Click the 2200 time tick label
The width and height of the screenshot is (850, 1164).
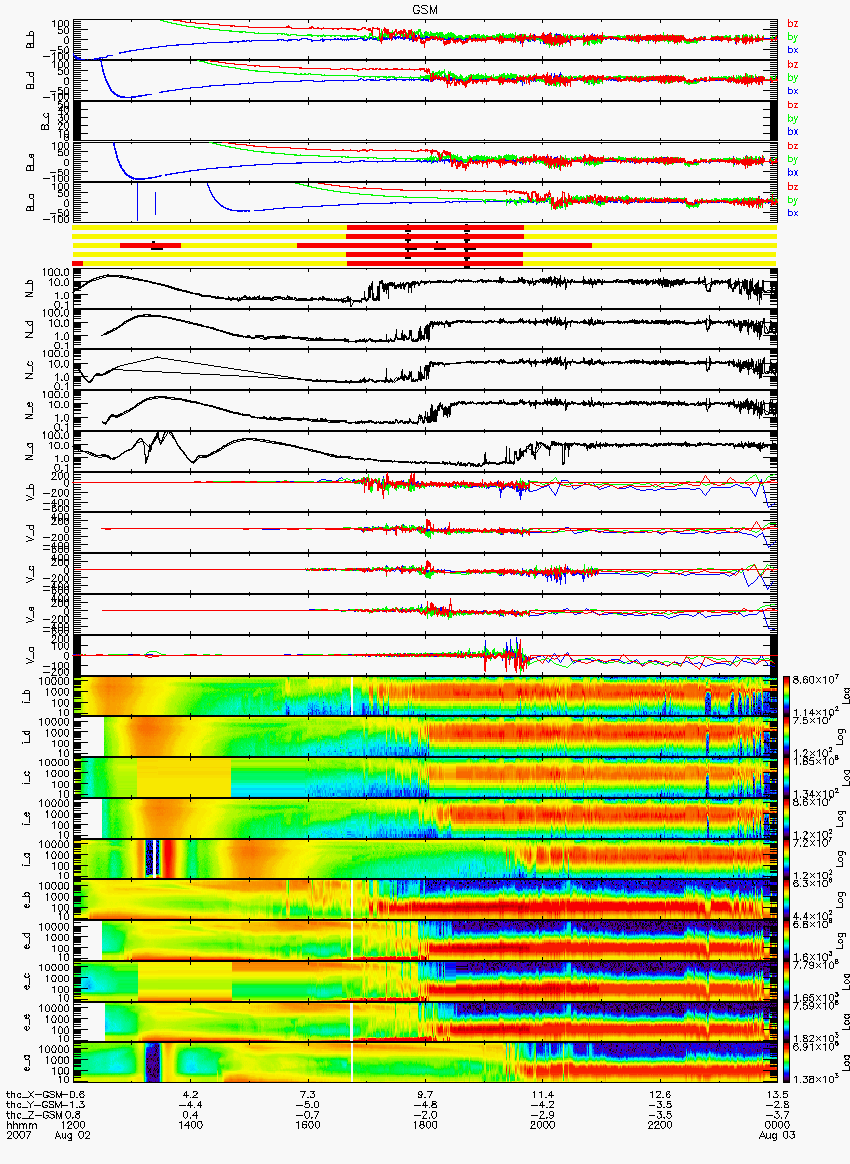click(660, 1123)
